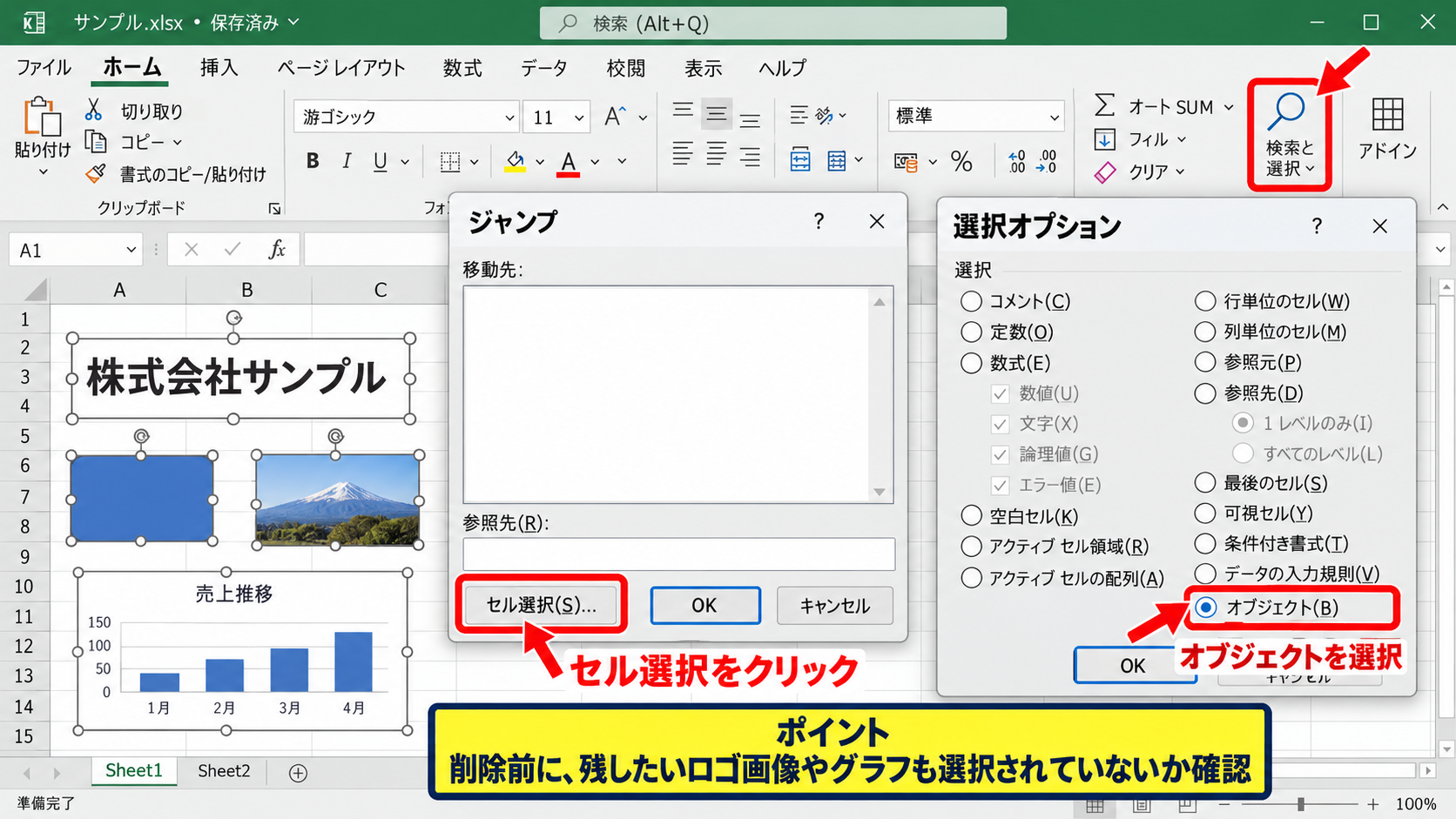Expand the Name Box dropdown
This screenshot has width=1456, height=819.
131,250
